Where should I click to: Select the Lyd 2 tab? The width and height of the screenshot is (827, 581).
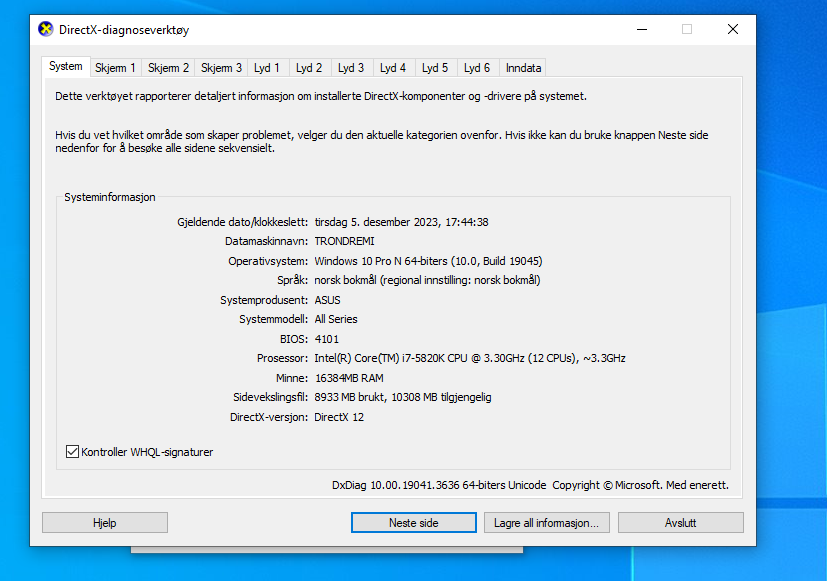pyautogui.click(x=309, y=68)
